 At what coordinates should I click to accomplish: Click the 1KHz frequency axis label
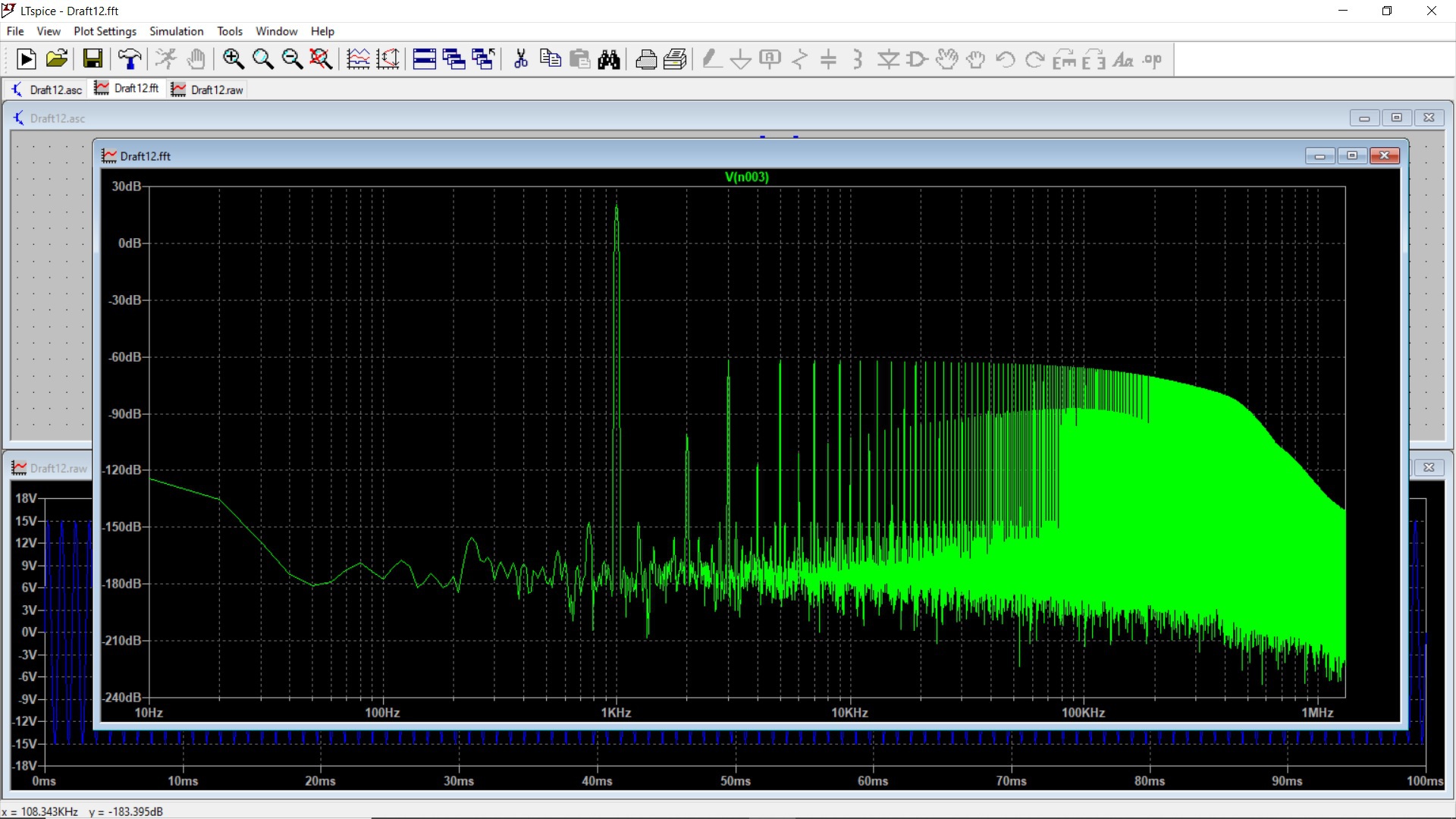[x=616, y=713]
